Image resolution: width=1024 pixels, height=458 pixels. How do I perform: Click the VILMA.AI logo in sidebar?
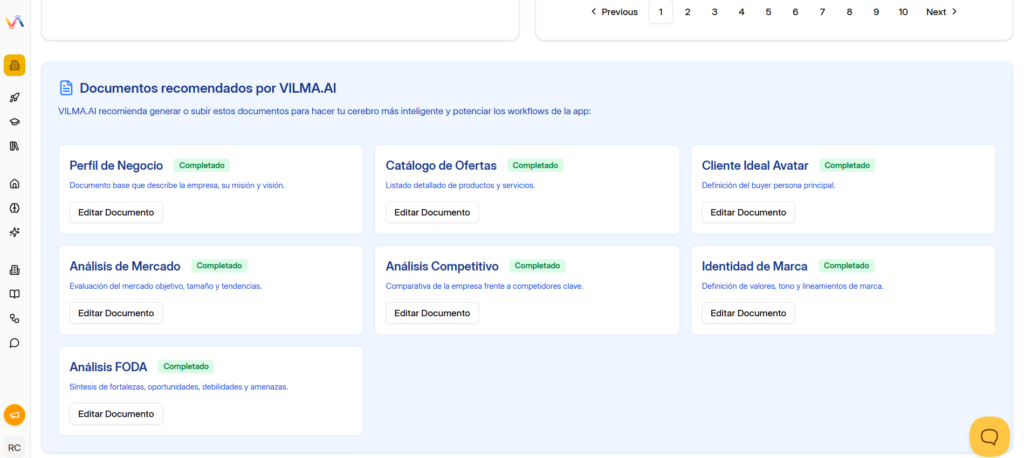14,21
